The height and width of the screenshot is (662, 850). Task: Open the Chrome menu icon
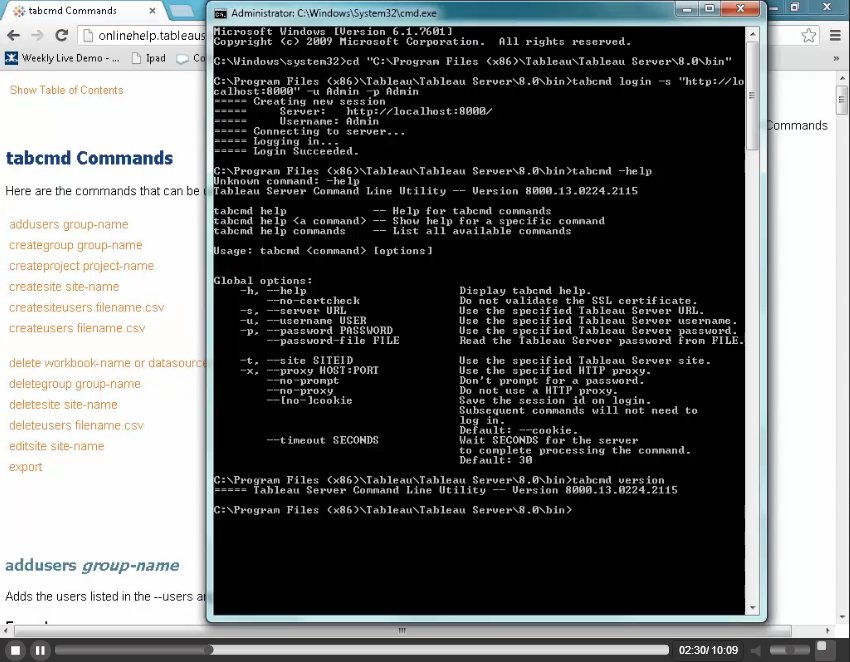[x=835, y=35]
